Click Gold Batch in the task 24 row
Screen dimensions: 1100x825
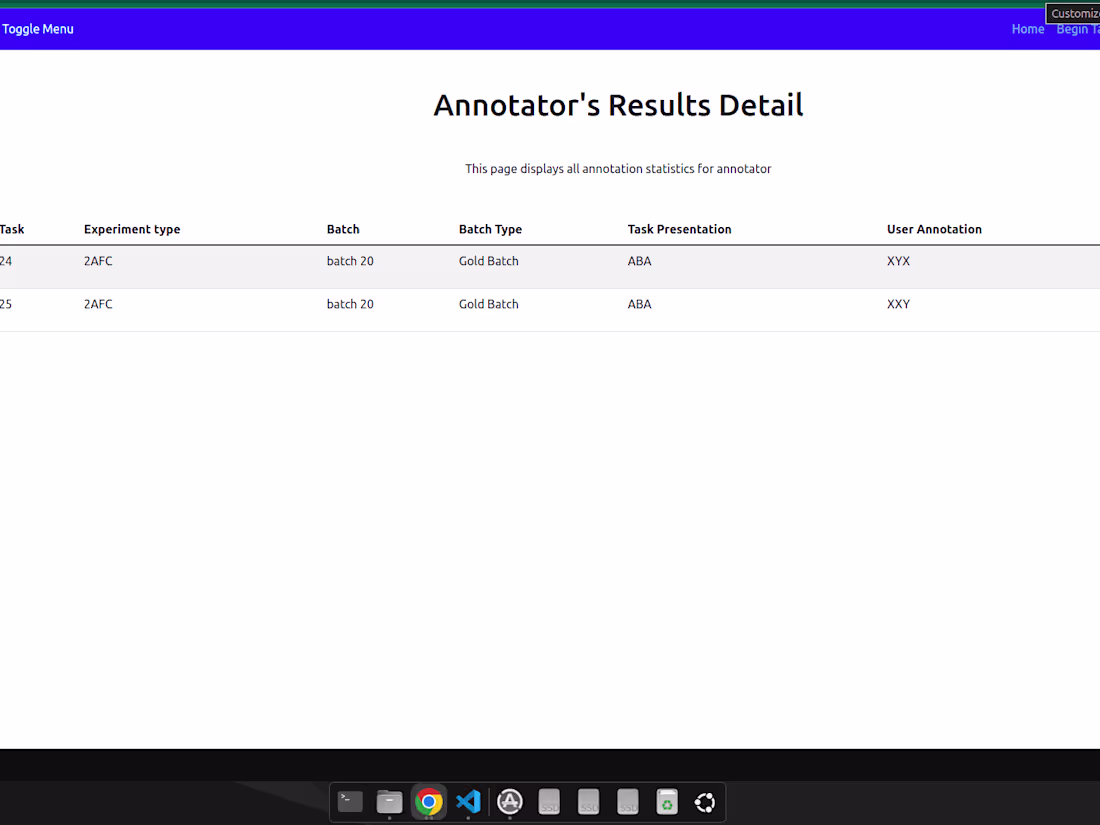tap(488, 261)
